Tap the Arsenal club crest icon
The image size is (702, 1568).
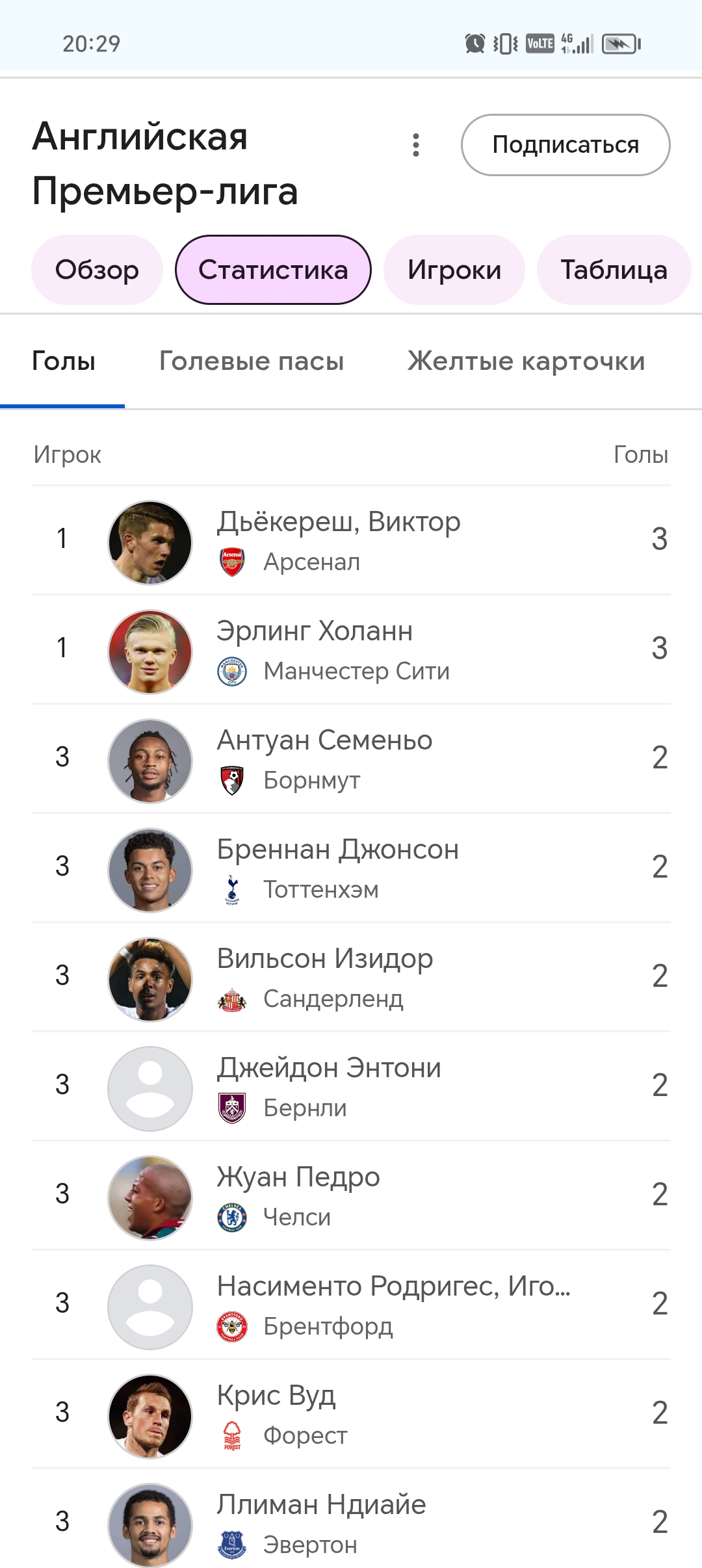coord(232,562)
